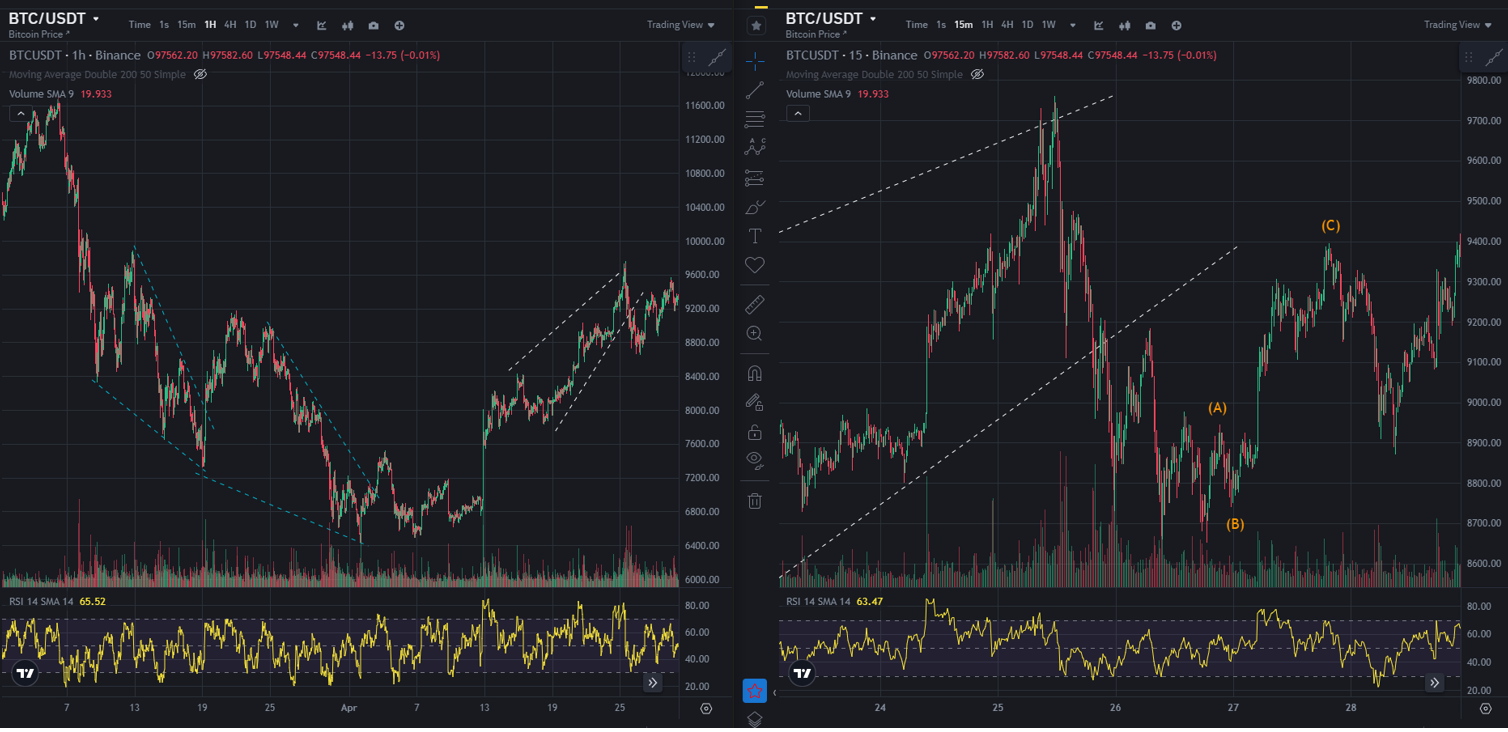Image resolution: width=1508 pixels, height=732 pixels.
Task: Click the TradingView logo on right chart
Action: click(803, 674)
